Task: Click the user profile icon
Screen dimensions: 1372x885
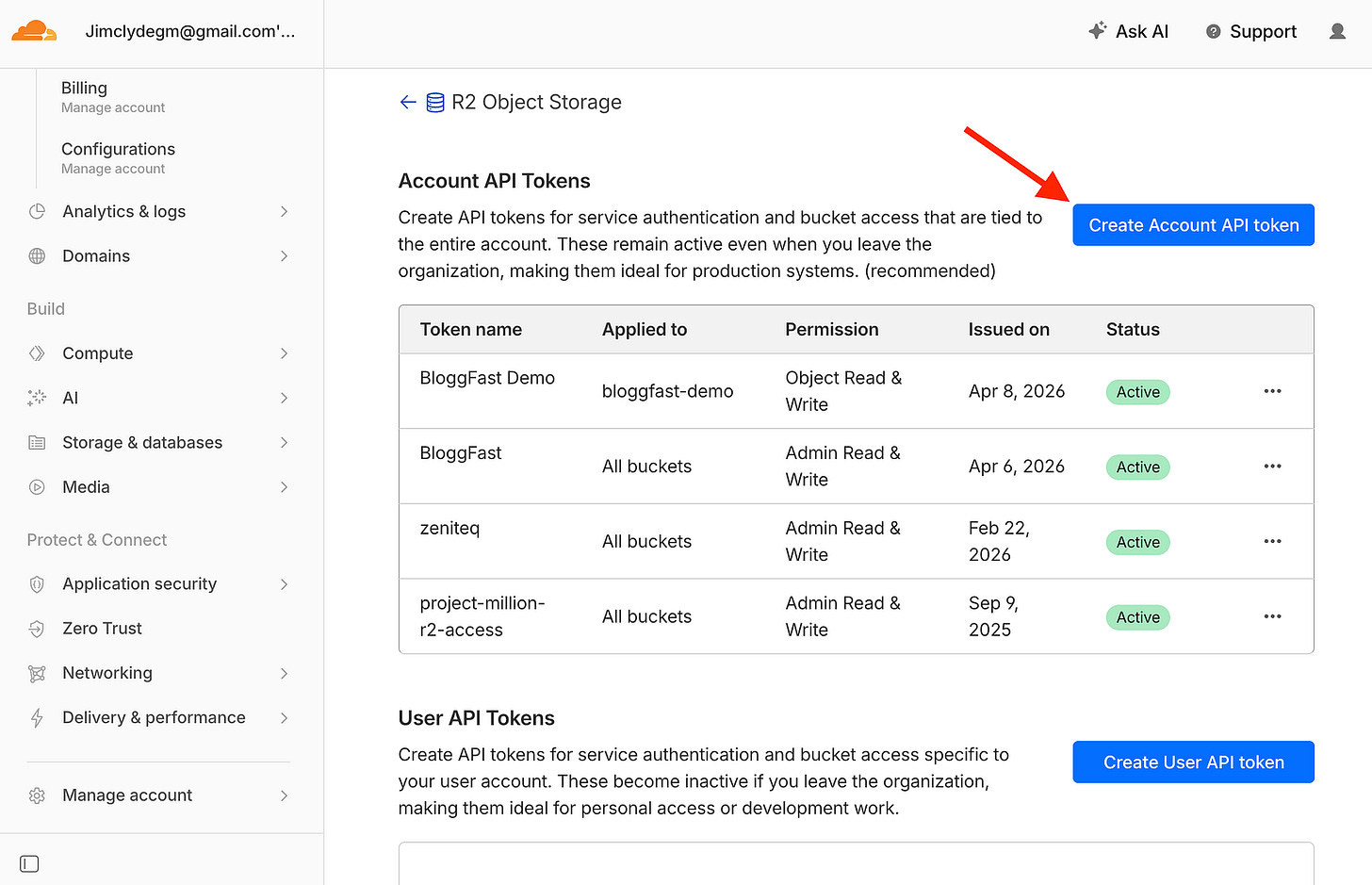Action: point(1337,30)
